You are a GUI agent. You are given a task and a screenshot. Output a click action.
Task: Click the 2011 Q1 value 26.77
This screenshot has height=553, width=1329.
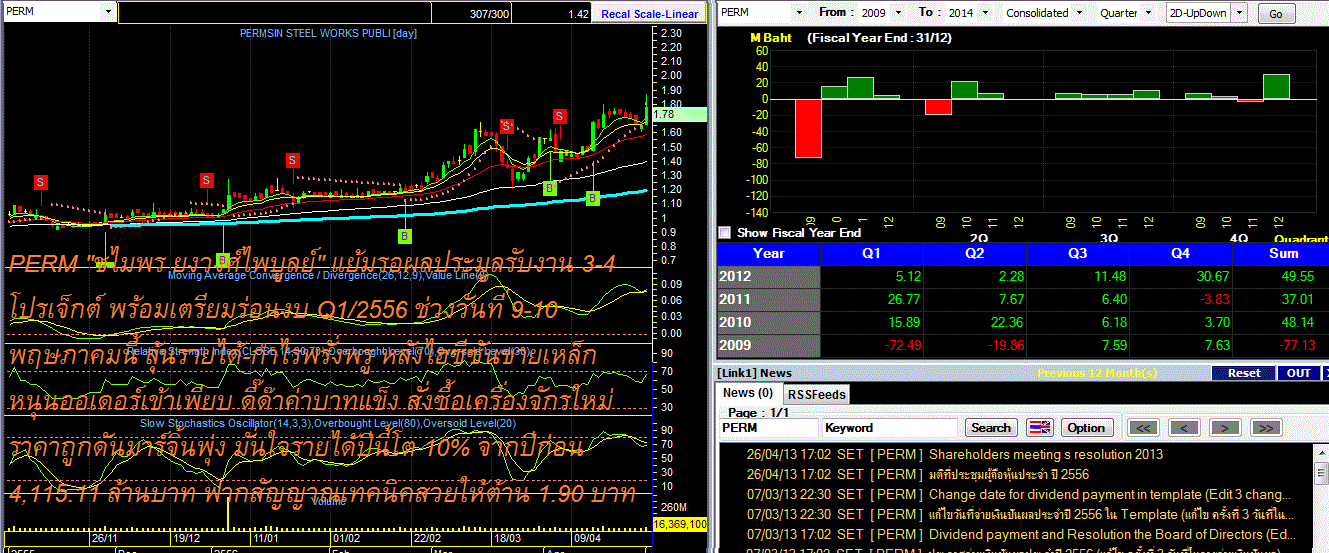tap(902, 300)
